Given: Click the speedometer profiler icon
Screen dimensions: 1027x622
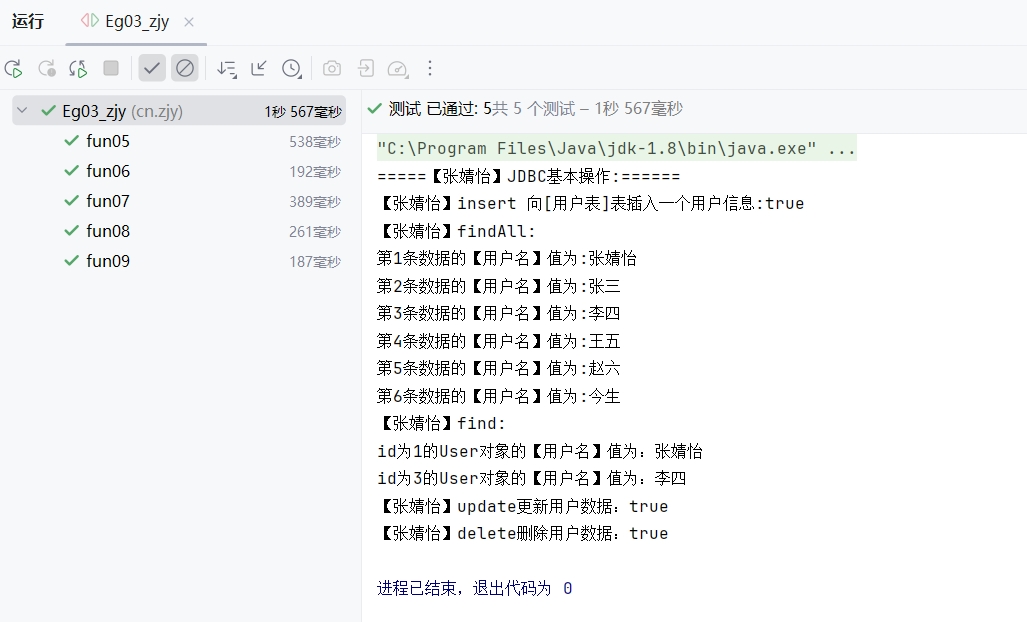Looking at the screenshot, I should click(x=398, y=68).
